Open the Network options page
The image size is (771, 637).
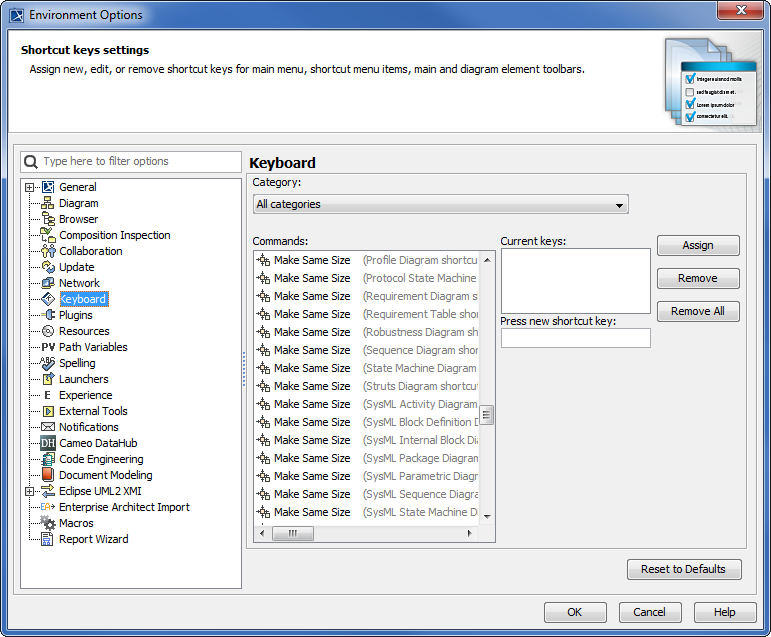click(x=79, y=283)
